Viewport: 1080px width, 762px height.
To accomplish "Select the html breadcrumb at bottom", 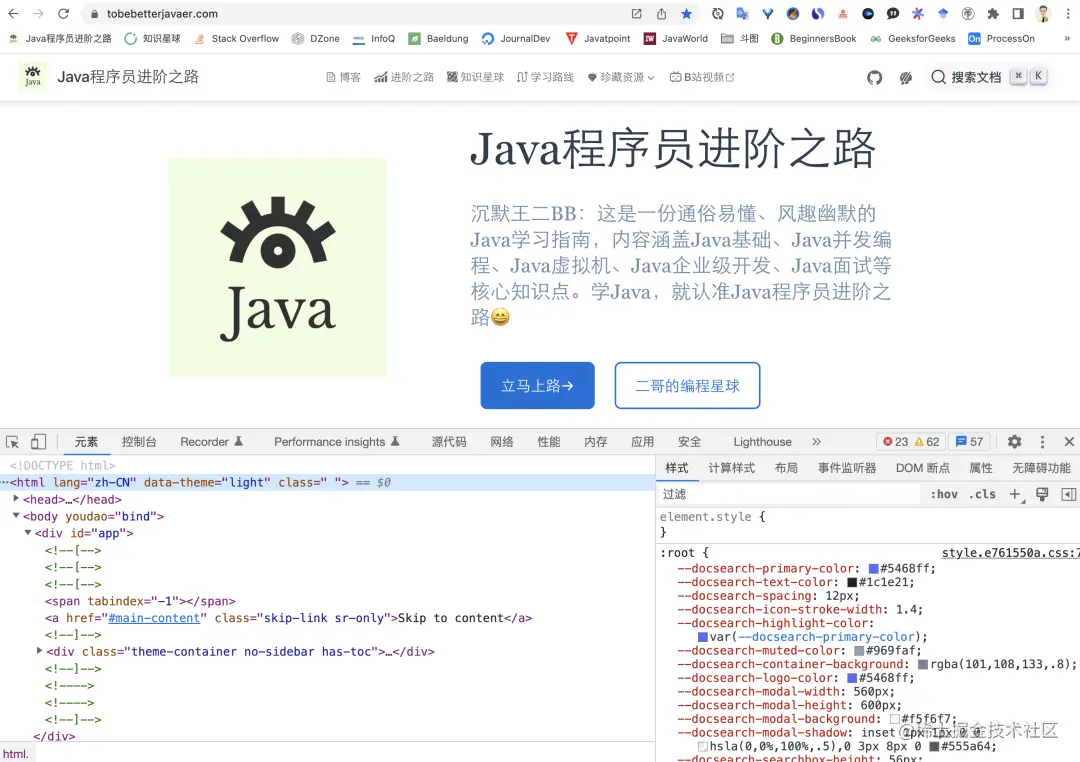I will click(x=16, y=754).
